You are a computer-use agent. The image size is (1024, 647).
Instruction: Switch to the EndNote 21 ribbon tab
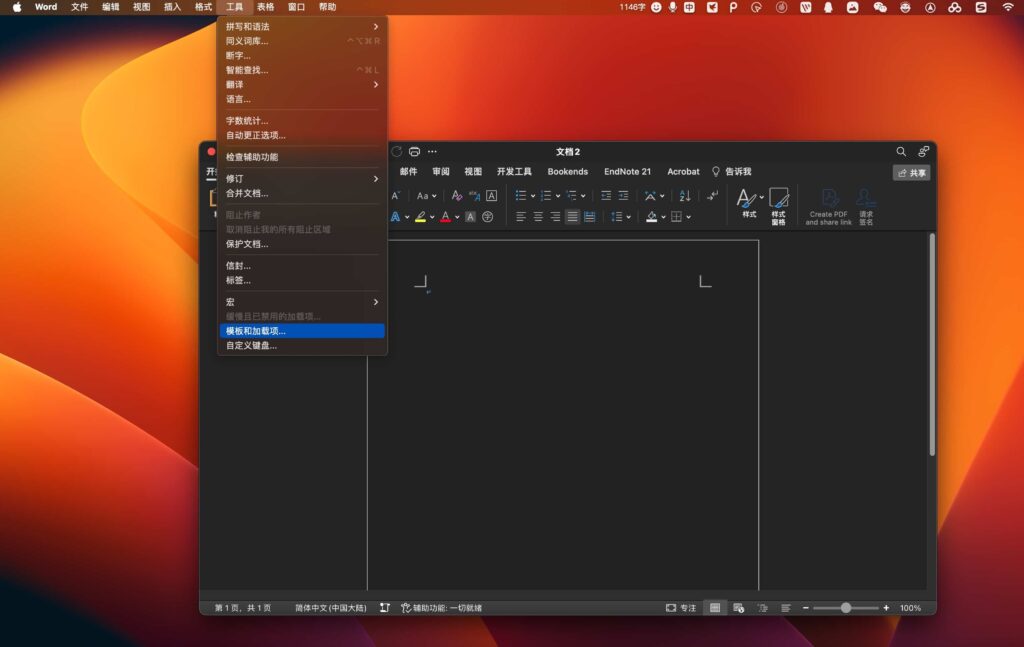click(x=626, y=171)
